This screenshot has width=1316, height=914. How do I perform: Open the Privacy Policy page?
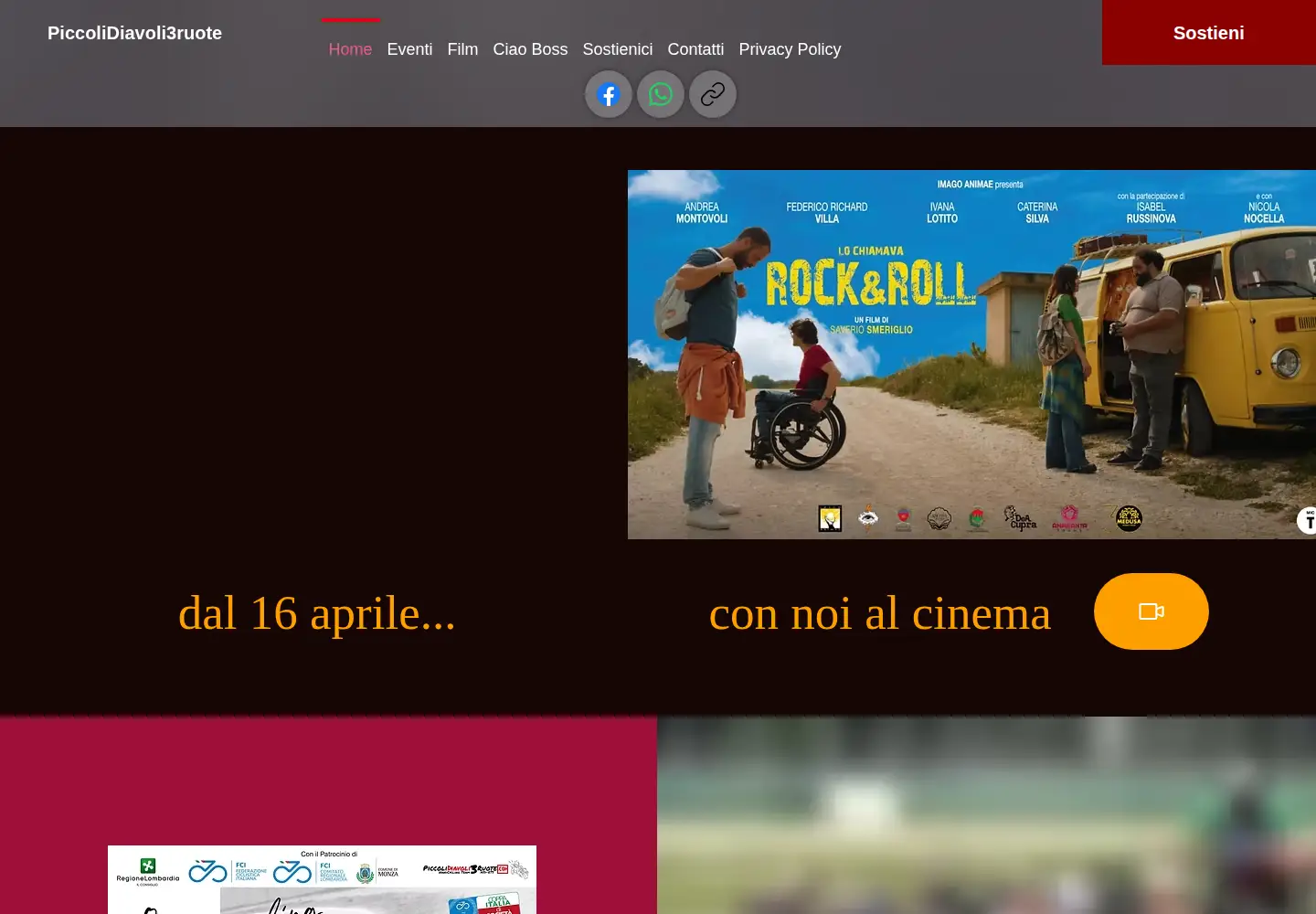pyautogui.click(x=790, y=49)
